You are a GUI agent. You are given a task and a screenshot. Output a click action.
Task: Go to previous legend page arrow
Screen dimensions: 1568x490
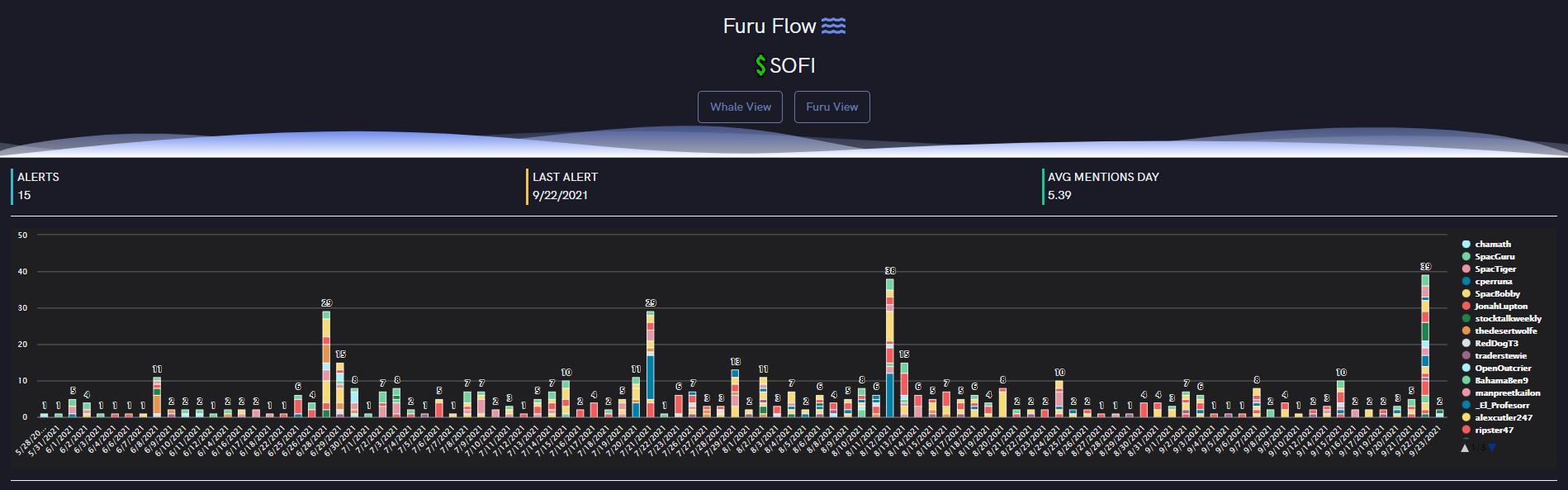(x=1465, y=447)
